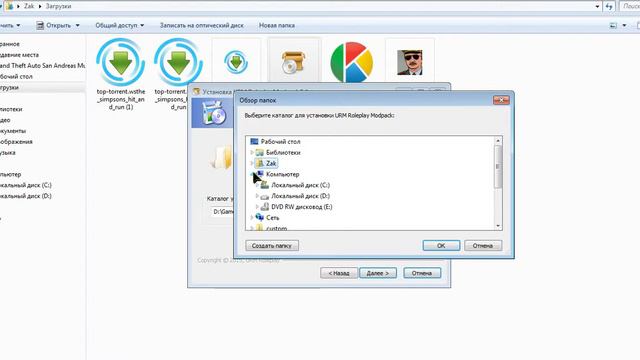
Task: Click the Открыть toolbar icon in Explorer
Action: 40,25
